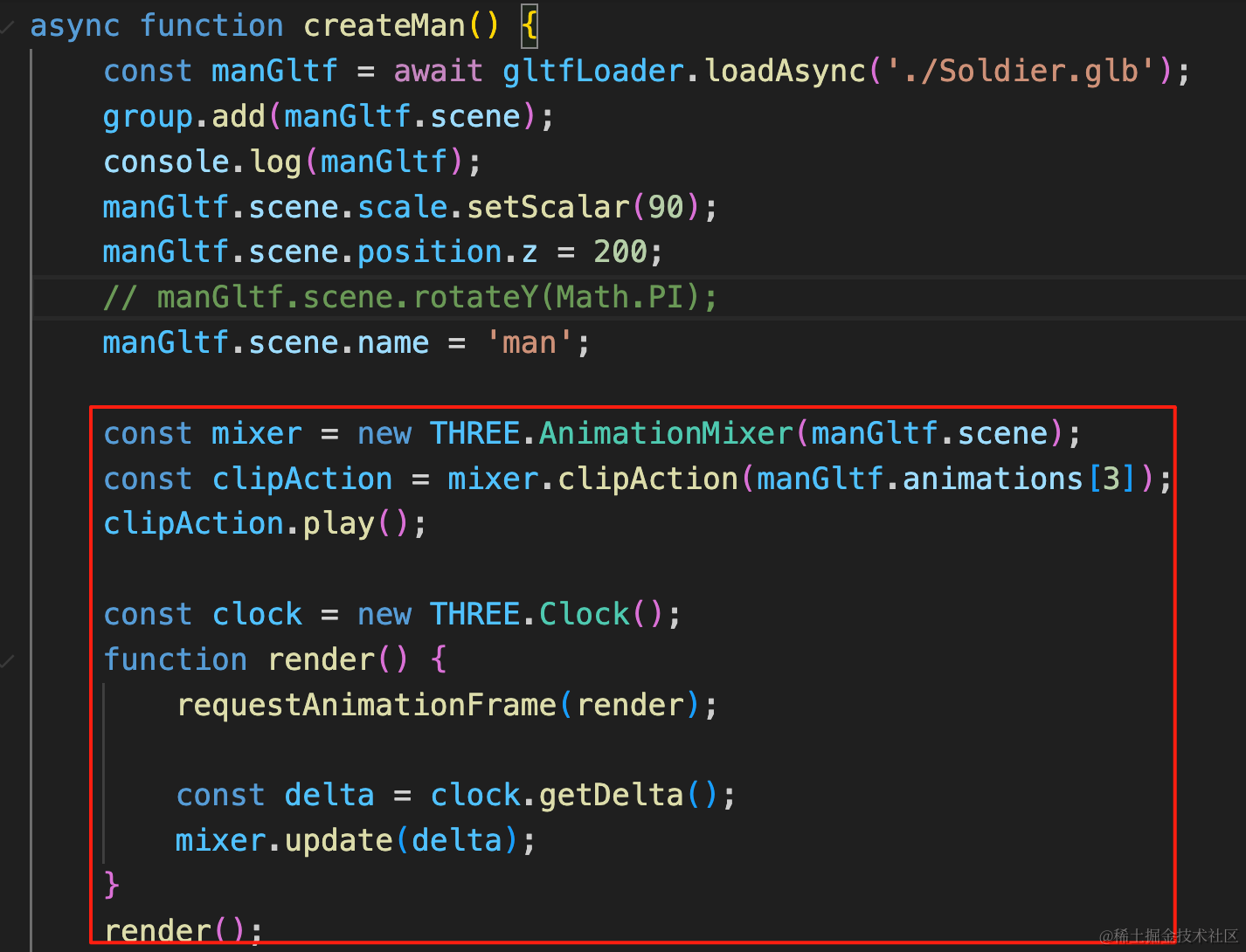Click the name property
Screen dimensions: 1246x952
point(393,343)
